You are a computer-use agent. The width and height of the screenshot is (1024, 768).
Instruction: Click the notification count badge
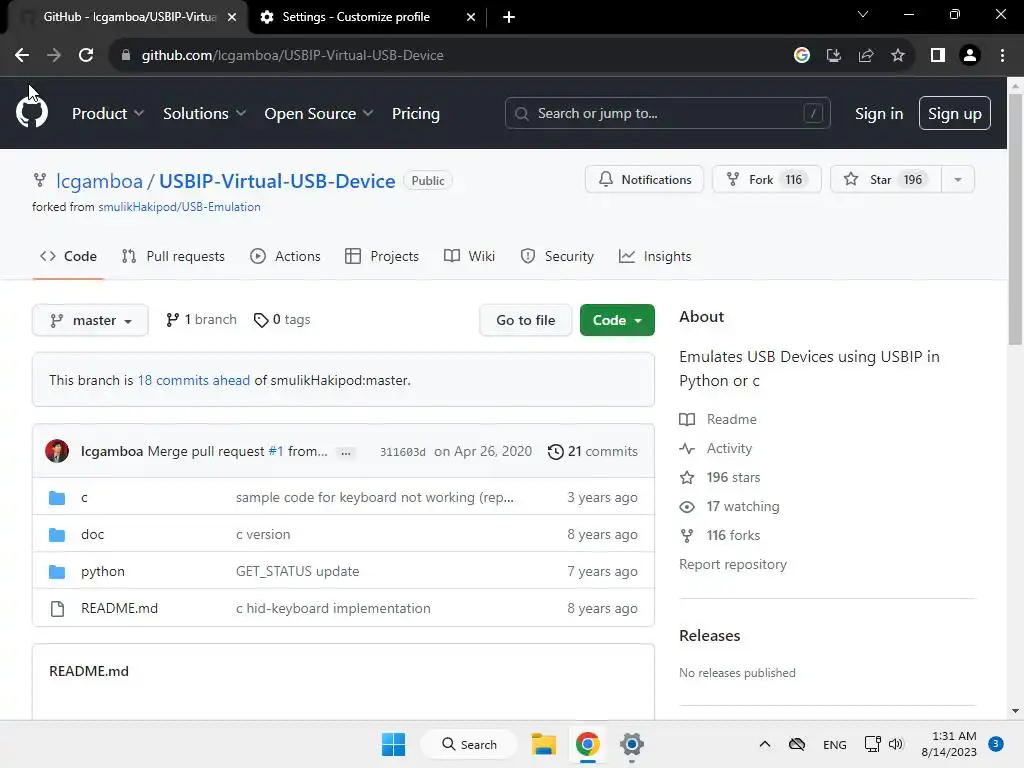point(996,744)
